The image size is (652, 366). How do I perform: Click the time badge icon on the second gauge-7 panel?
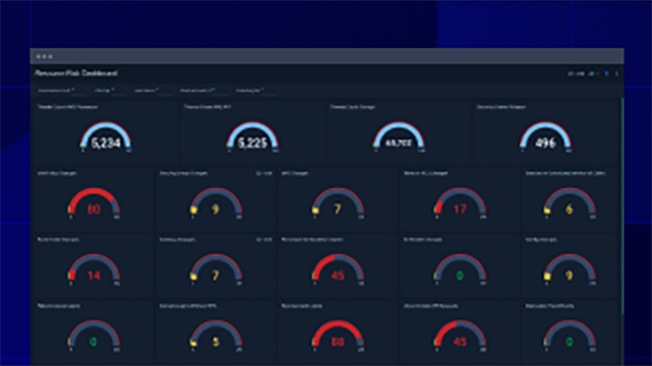point(264,240)
